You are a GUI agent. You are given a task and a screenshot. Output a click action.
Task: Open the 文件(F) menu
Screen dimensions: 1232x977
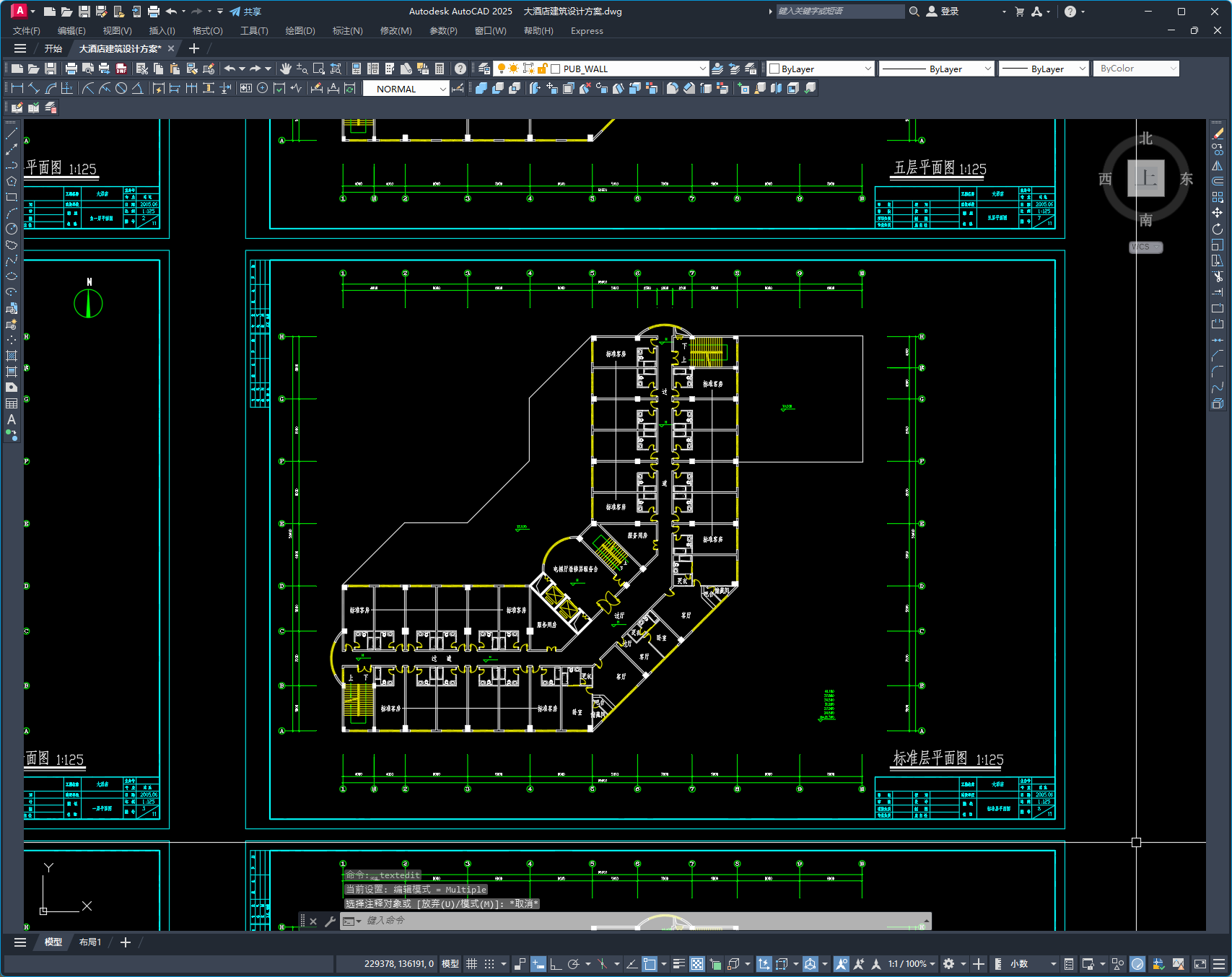(27, 31)
